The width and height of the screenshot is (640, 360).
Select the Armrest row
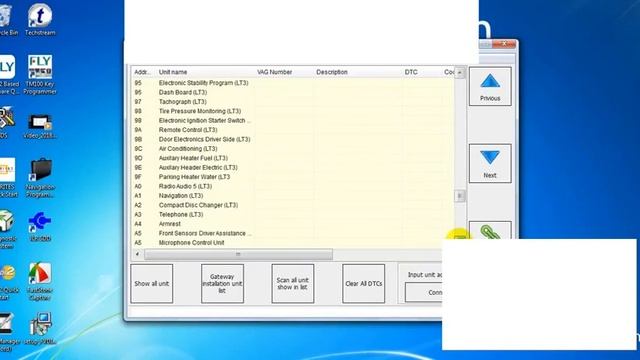click(x=292, y=224)
